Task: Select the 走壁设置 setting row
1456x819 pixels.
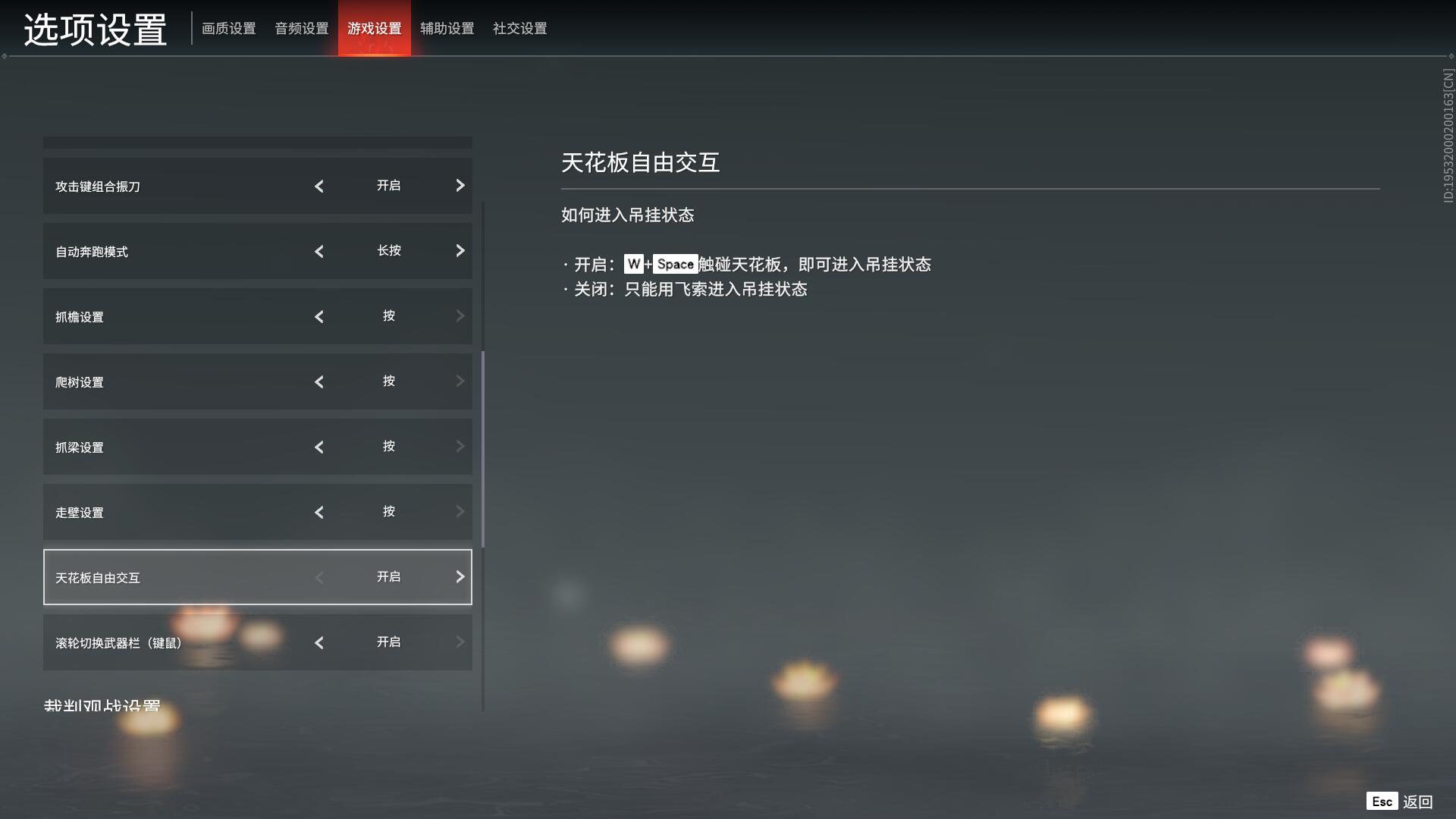Action: [x=258, y=512]
